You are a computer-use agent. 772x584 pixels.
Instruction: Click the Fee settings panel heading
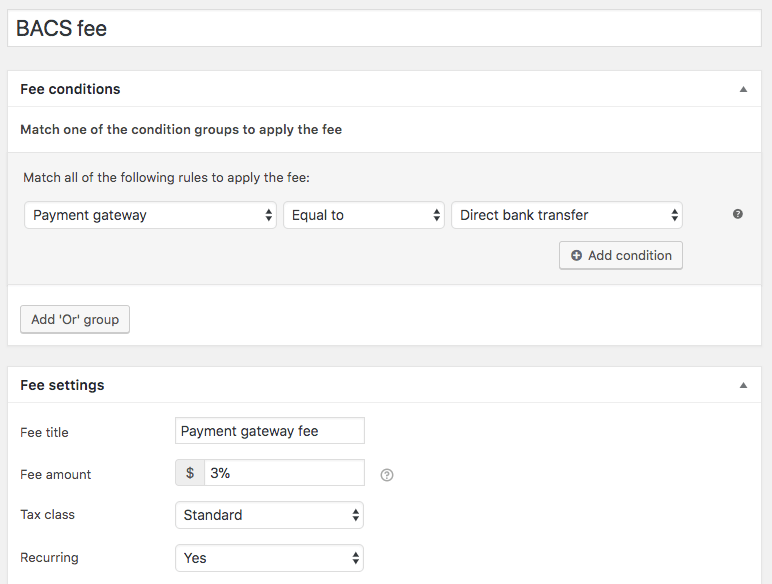(62, 385)
